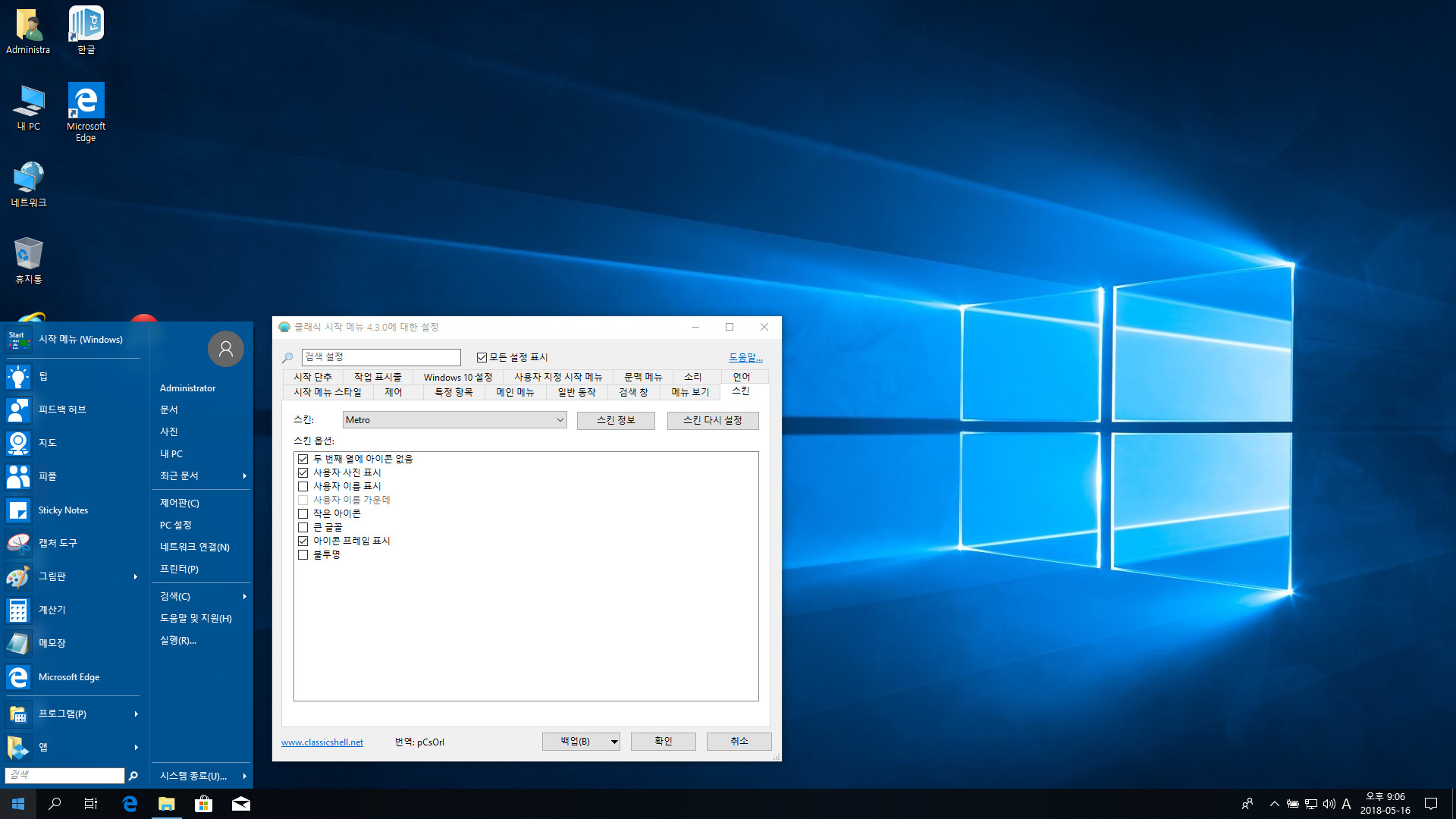Click the search magnifier in start menu
1456x819 pixels.
[x=133, y=776]
